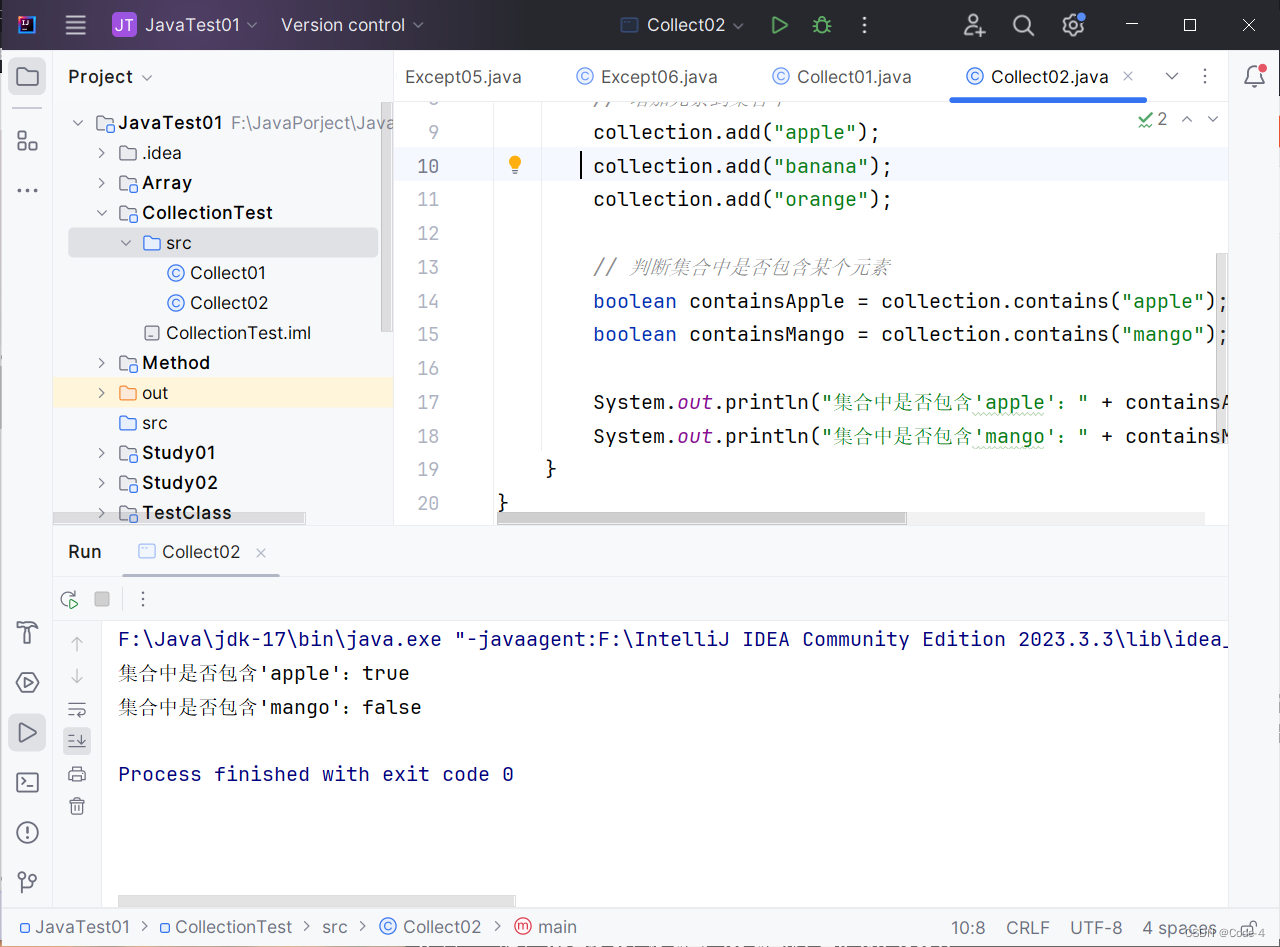The width and height of the screenshot is (1280, 947).
Task: Print the console output
Action: (x=77, y=773)
